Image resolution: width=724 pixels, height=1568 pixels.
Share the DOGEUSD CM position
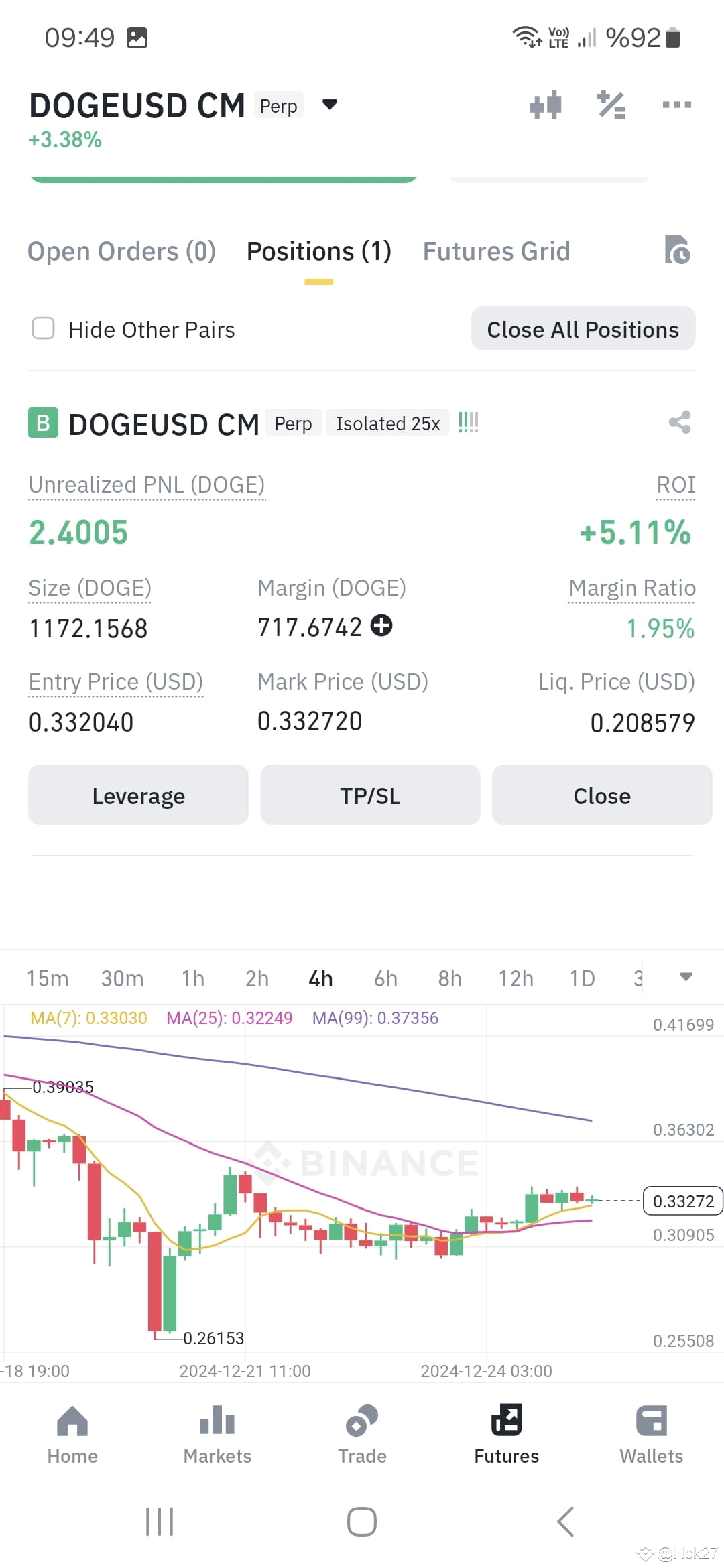(680, 422)
